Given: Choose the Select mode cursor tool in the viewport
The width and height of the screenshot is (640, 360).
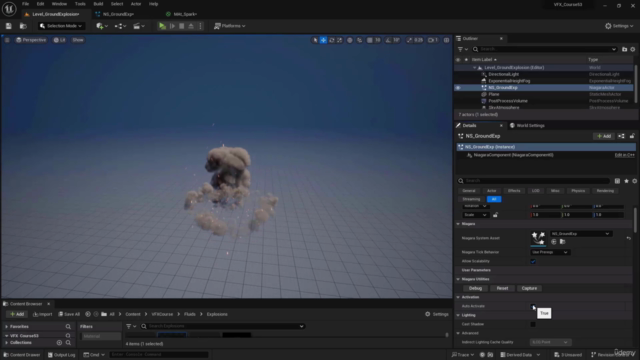Looking at the screenshot, I should [x=315, y=40].
